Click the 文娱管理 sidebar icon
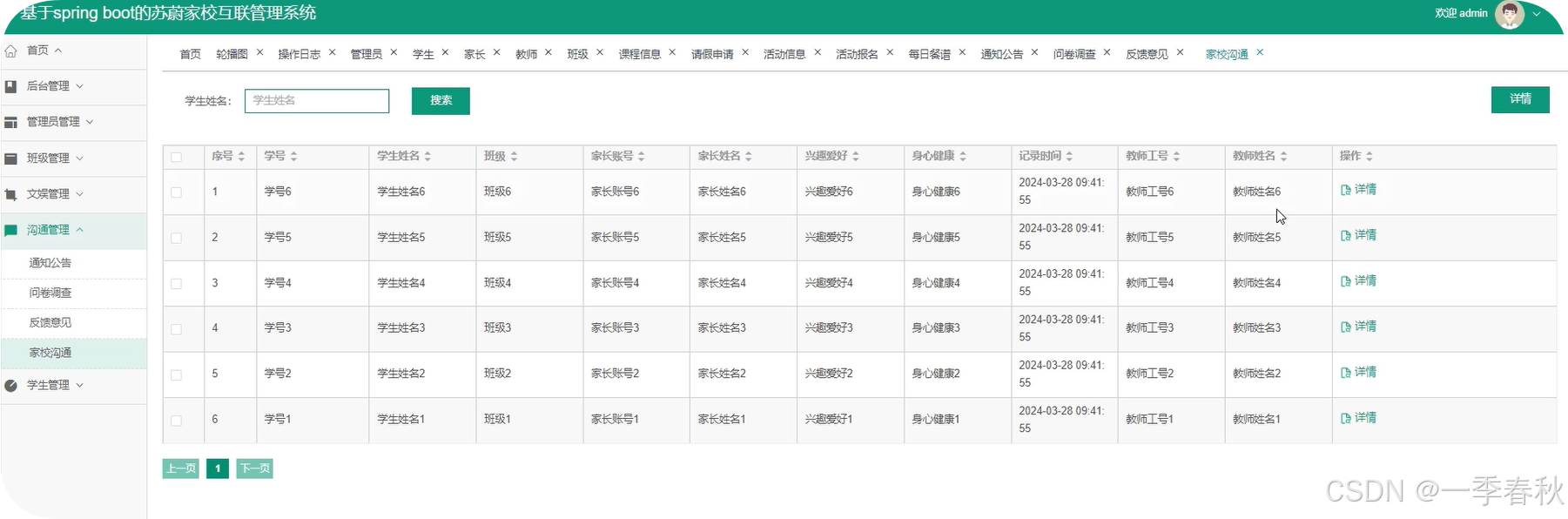The image size is (1568, 519). click(11, 194)
